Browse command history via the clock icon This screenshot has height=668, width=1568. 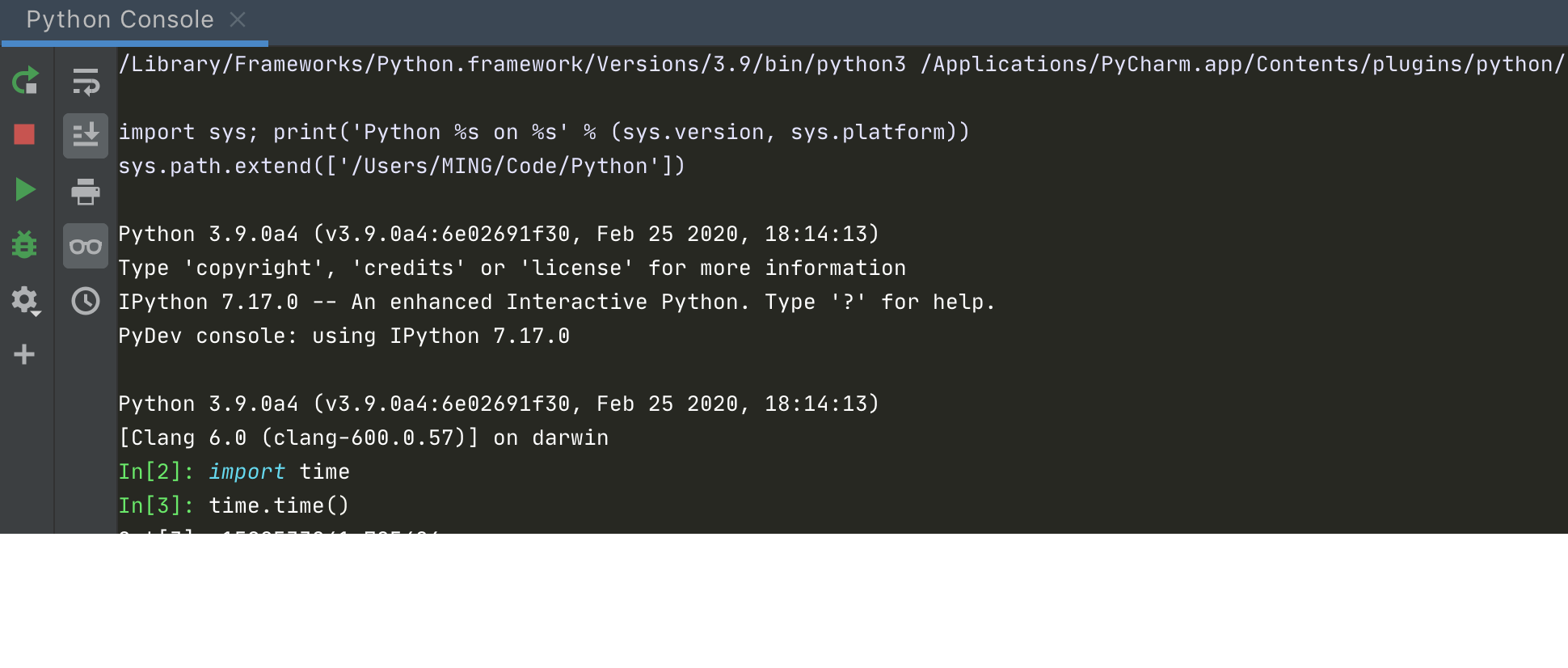pyautogui.click(x=86, y=301)
